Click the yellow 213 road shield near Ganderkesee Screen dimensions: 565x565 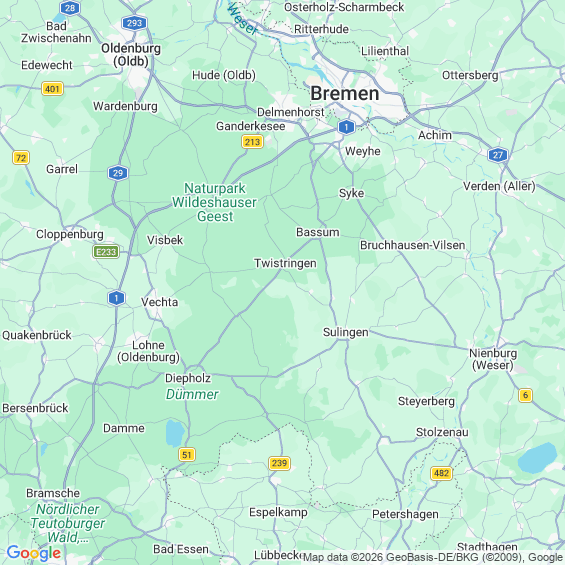click(x=252, y=142)
